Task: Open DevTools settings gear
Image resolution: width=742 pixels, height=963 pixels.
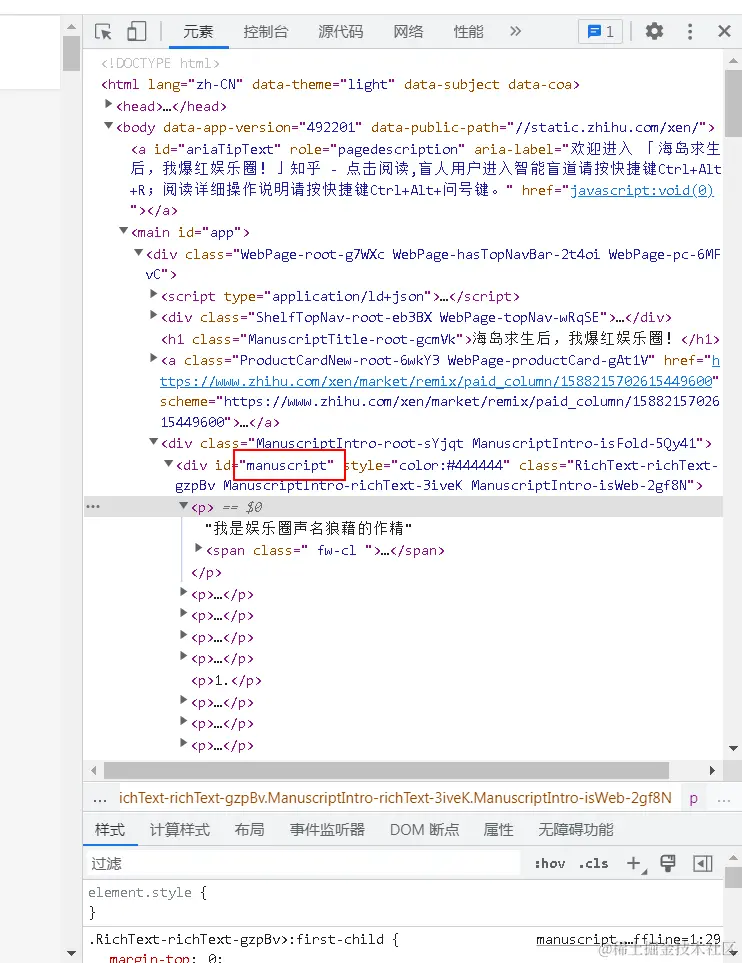Action: (x=654, y=31)
